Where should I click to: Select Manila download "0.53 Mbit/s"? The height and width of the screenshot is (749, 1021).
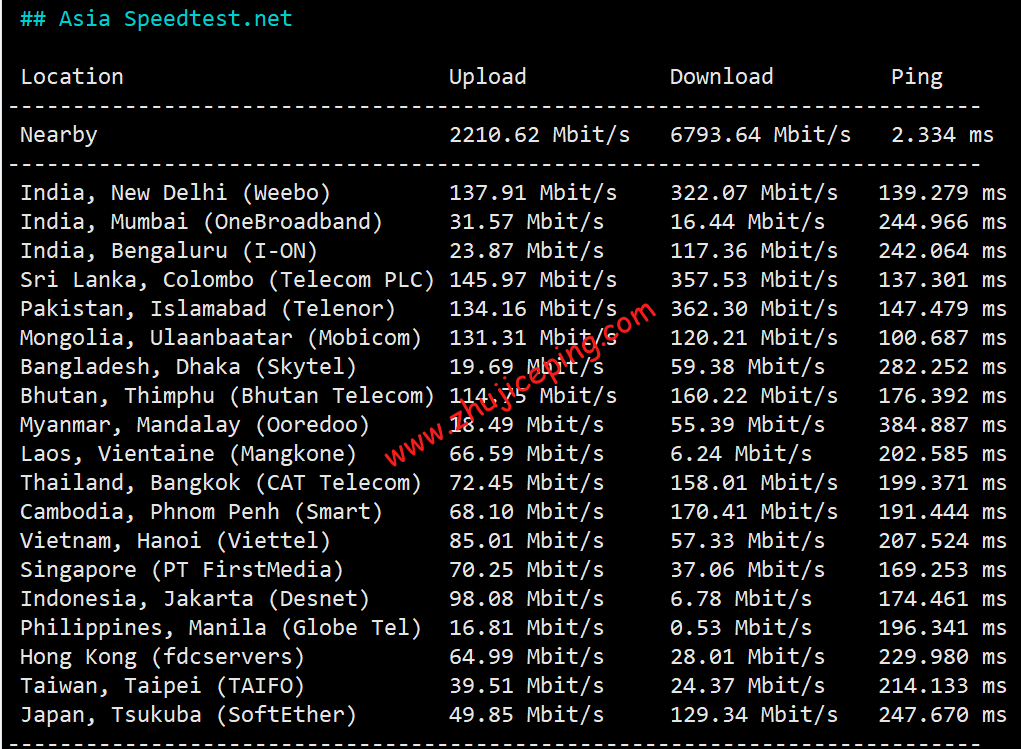pyautogui.click(x=741, y=628)
